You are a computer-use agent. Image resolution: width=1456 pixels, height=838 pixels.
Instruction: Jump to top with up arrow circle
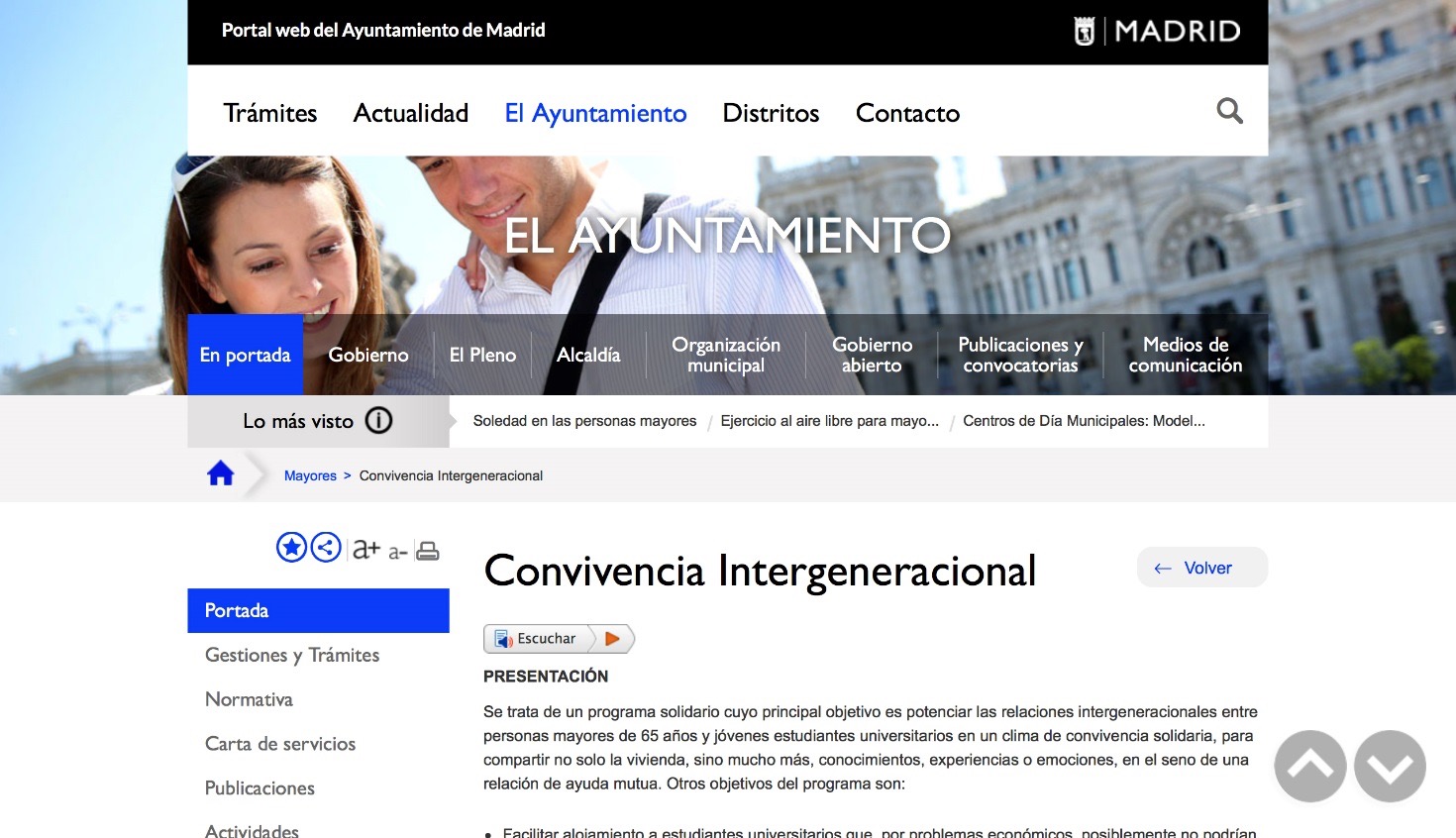(1310, 766)
